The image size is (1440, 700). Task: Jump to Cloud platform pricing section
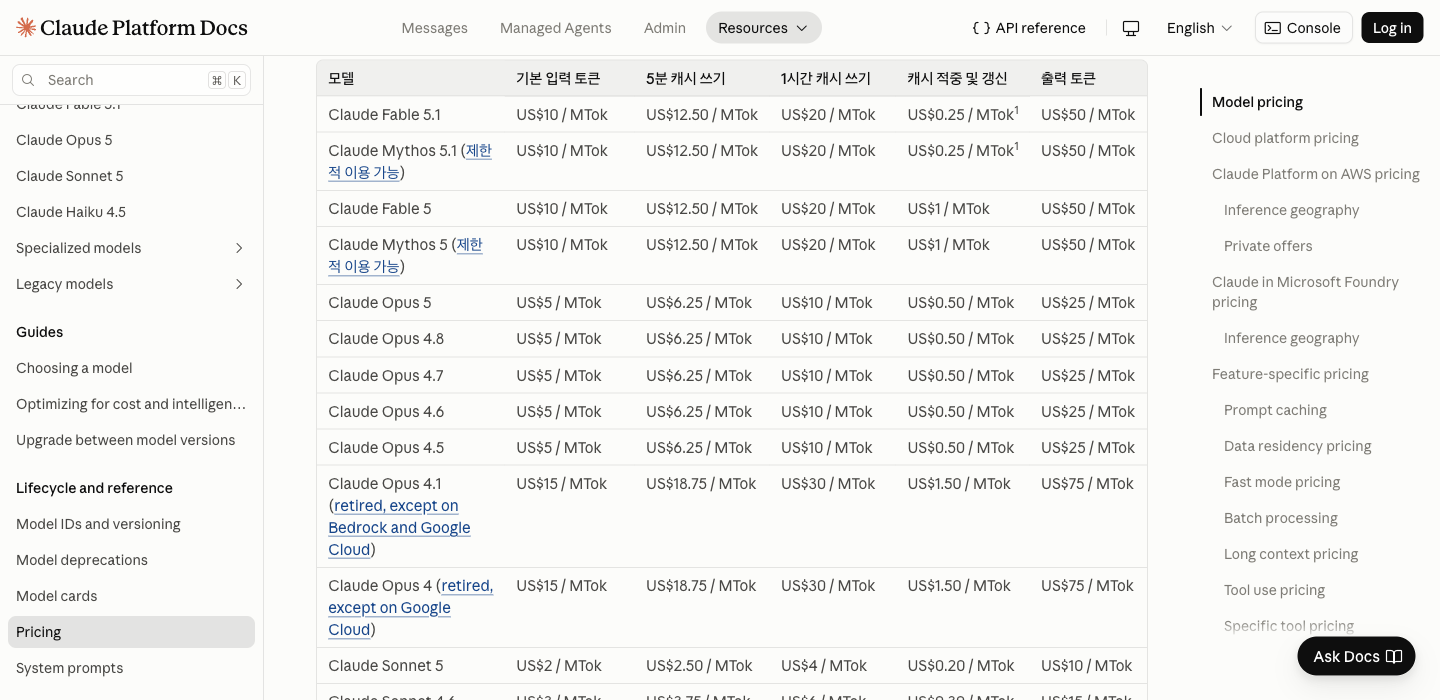coord(1285,138)
